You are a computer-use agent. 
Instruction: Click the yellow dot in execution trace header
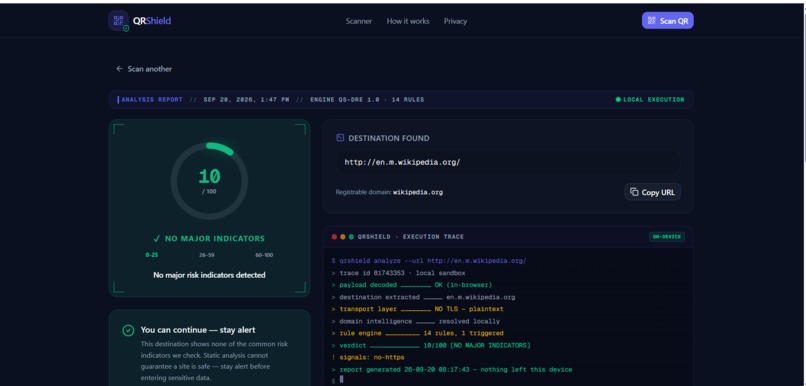[343, 237]
